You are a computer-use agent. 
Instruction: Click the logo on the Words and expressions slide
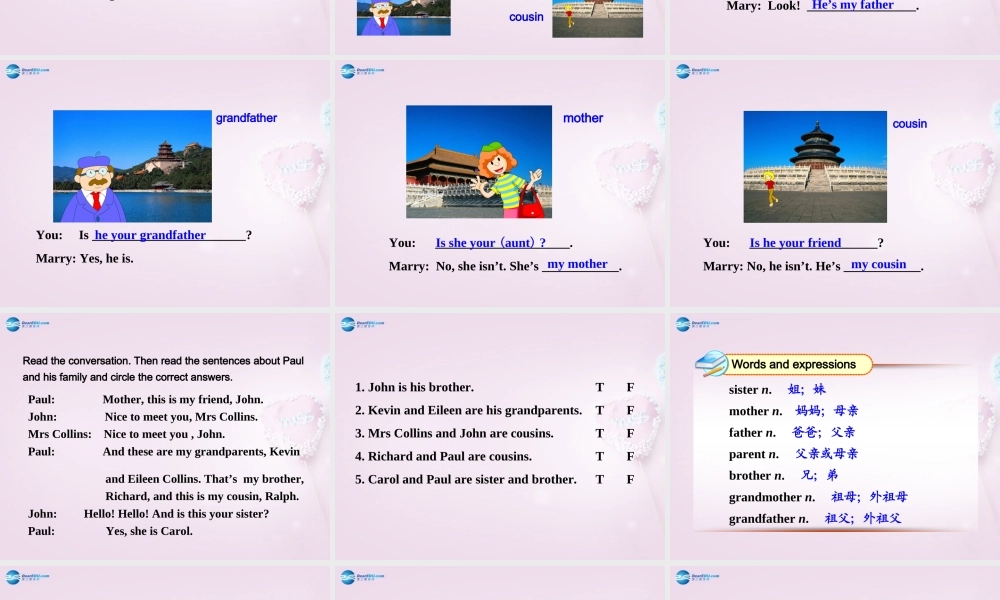(697, 324)
